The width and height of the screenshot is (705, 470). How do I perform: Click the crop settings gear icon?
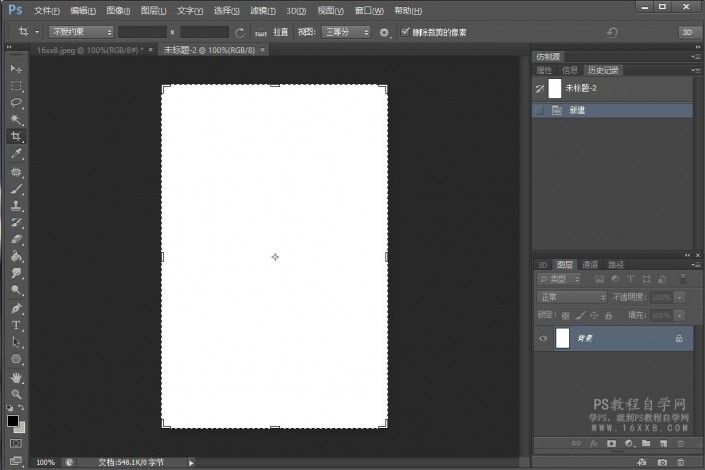(x=384, y=32)
